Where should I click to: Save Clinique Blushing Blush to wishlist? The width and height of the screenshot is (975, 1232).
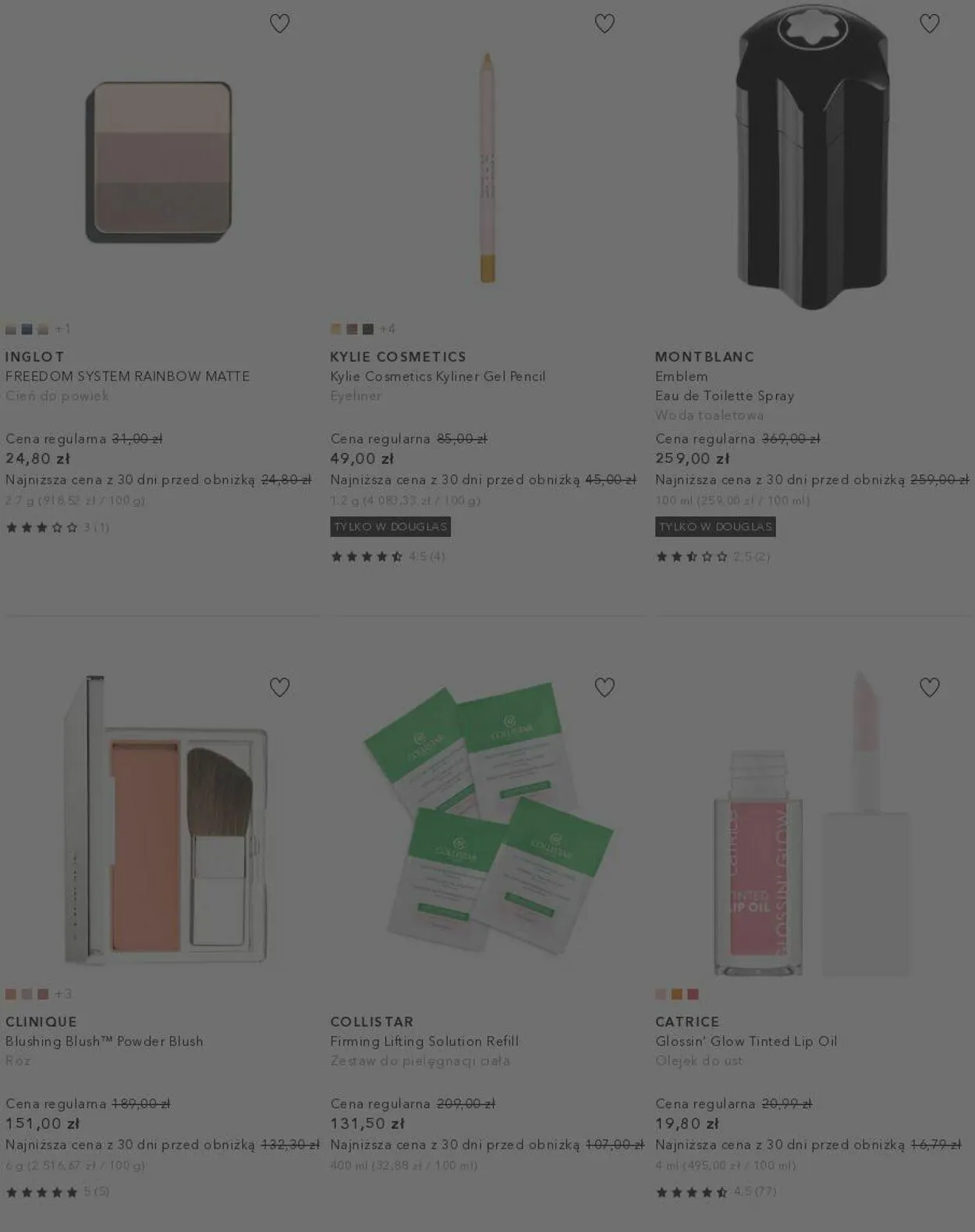click(x=279, y=688)
